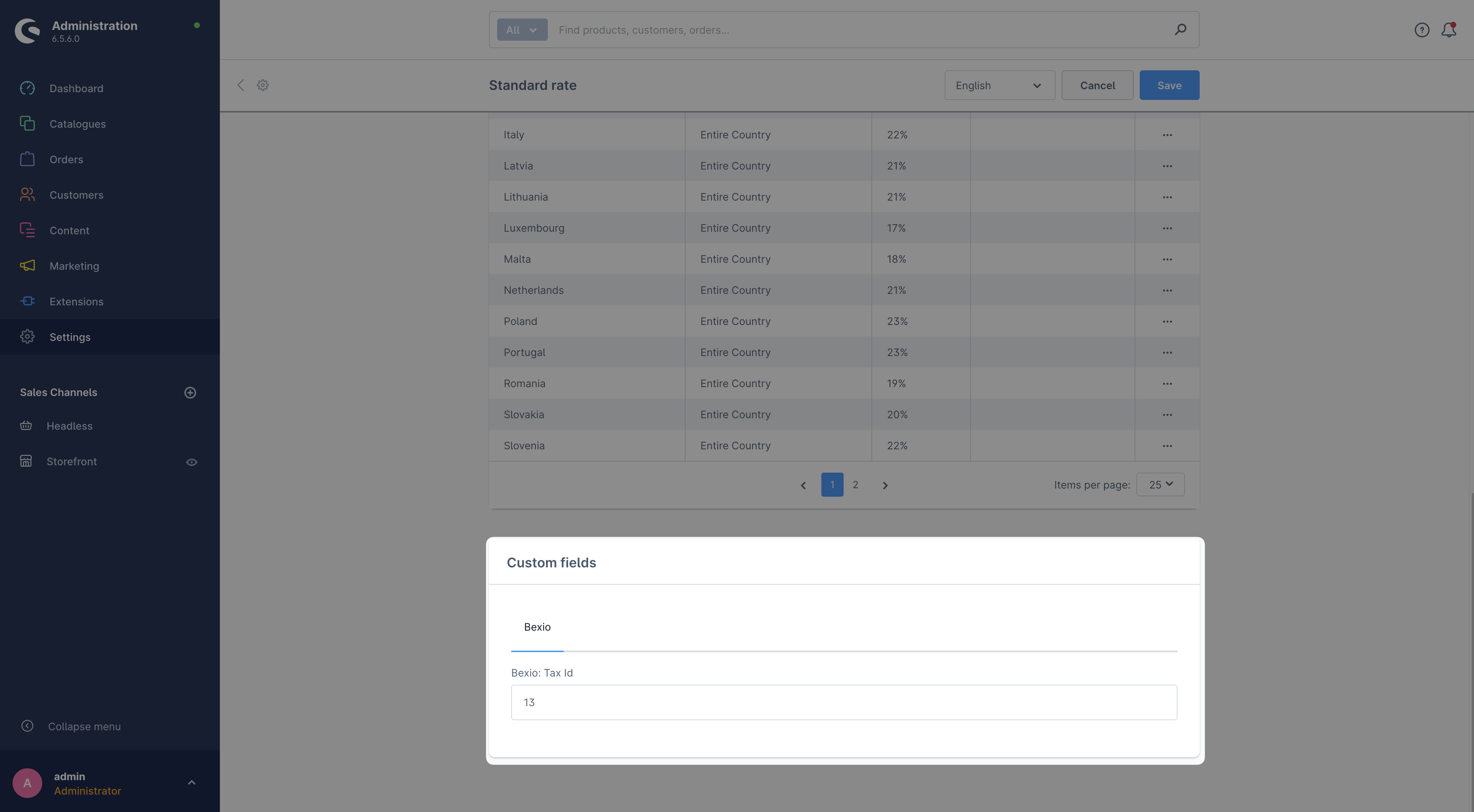Add a sales channel with plus icon
1474x812 pixels.
190,393
